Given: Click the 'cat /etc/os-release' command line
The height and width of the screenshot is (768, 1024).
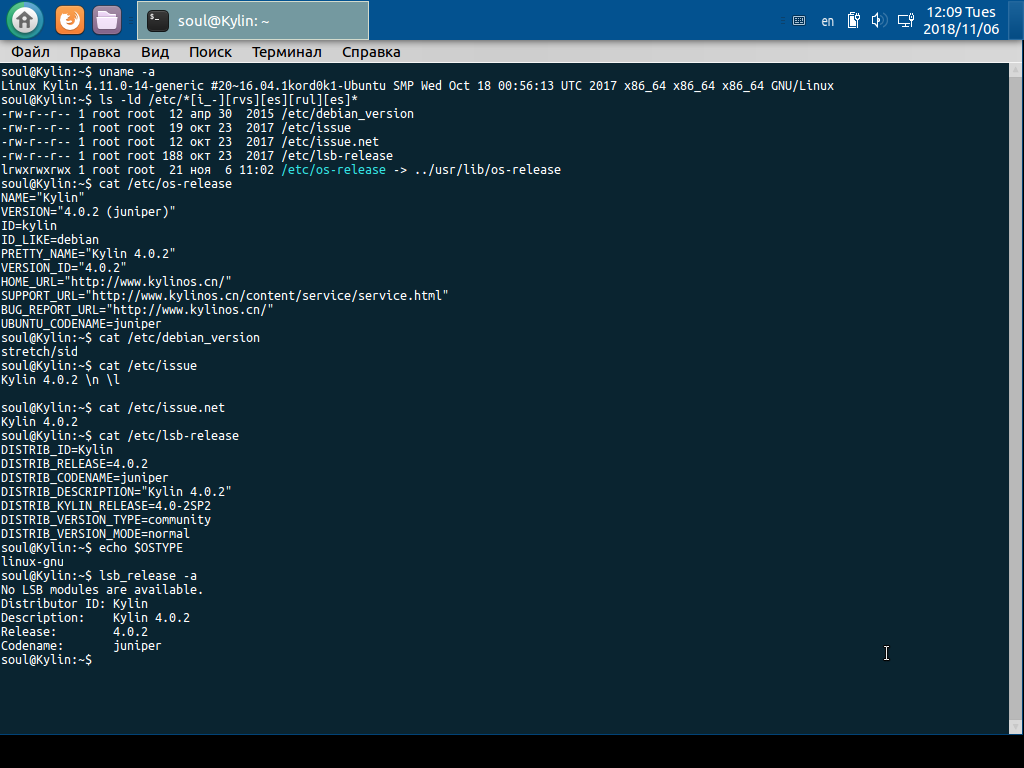Looking at the screenshot, I should (x=116, y=184).
